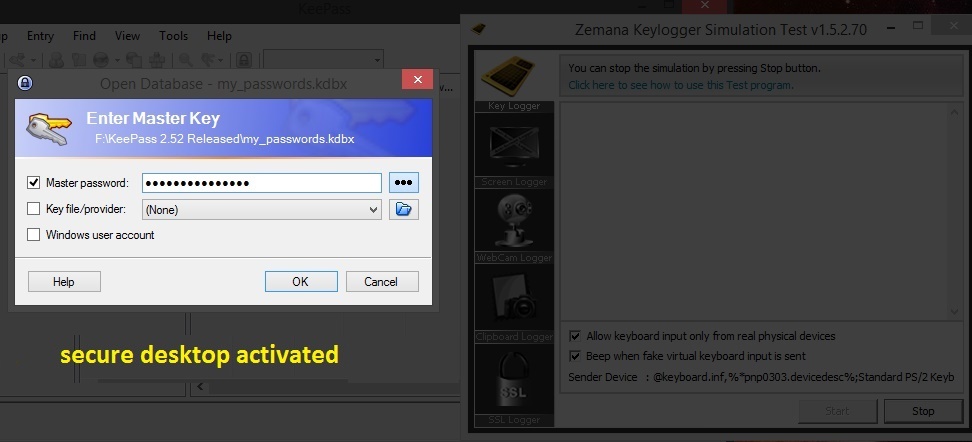Screen dimensions: 972x442
Task: Click the scroll-down arrow in Zemana log area
Action: click(x=955, y=312)
